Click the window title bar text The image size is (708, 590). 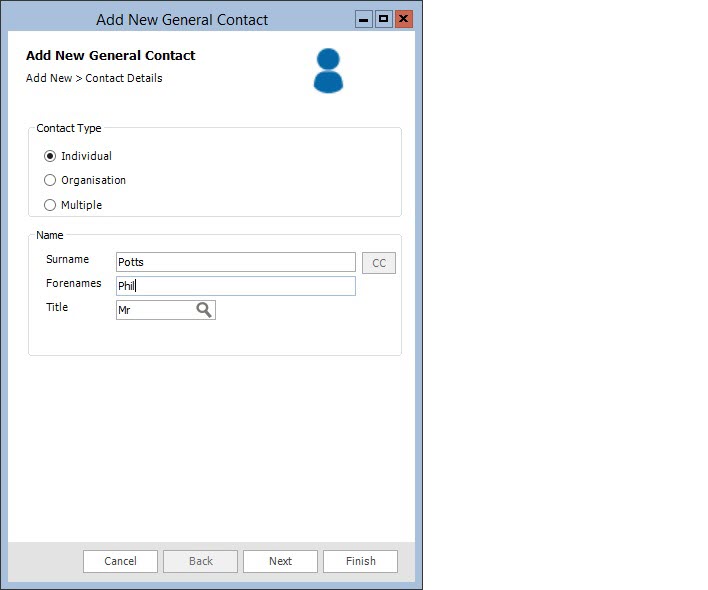[182, 19]
